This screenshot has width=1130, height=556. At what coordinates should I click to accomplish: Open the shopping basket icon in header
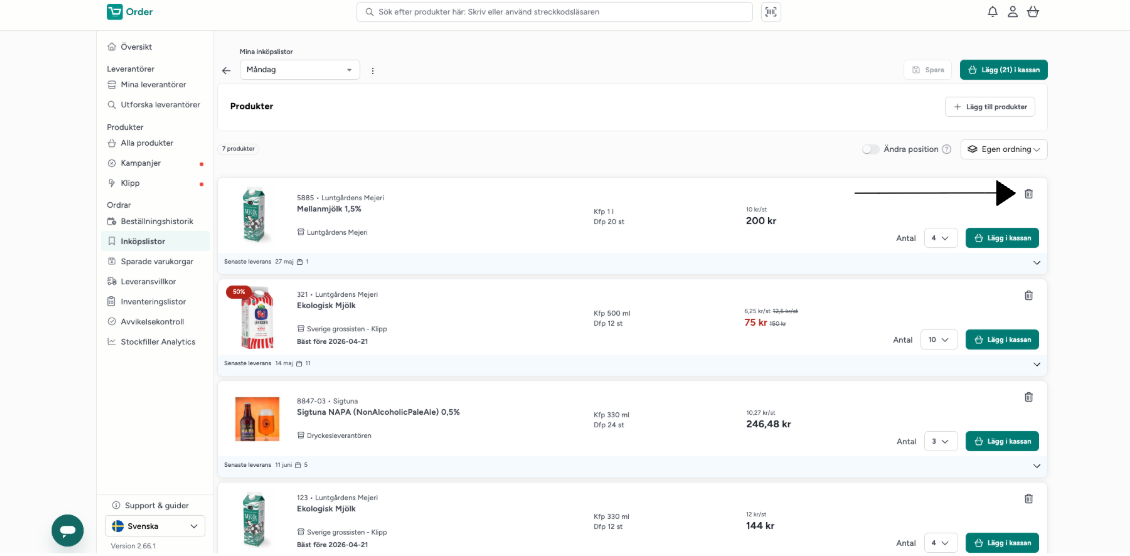pos(1033,12)
